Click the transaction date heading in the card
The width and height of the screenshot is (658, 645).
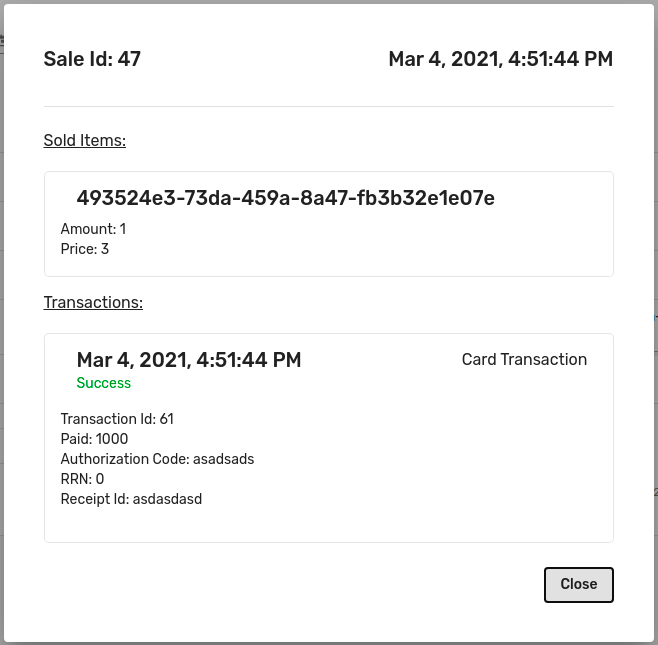click(189, 360)
